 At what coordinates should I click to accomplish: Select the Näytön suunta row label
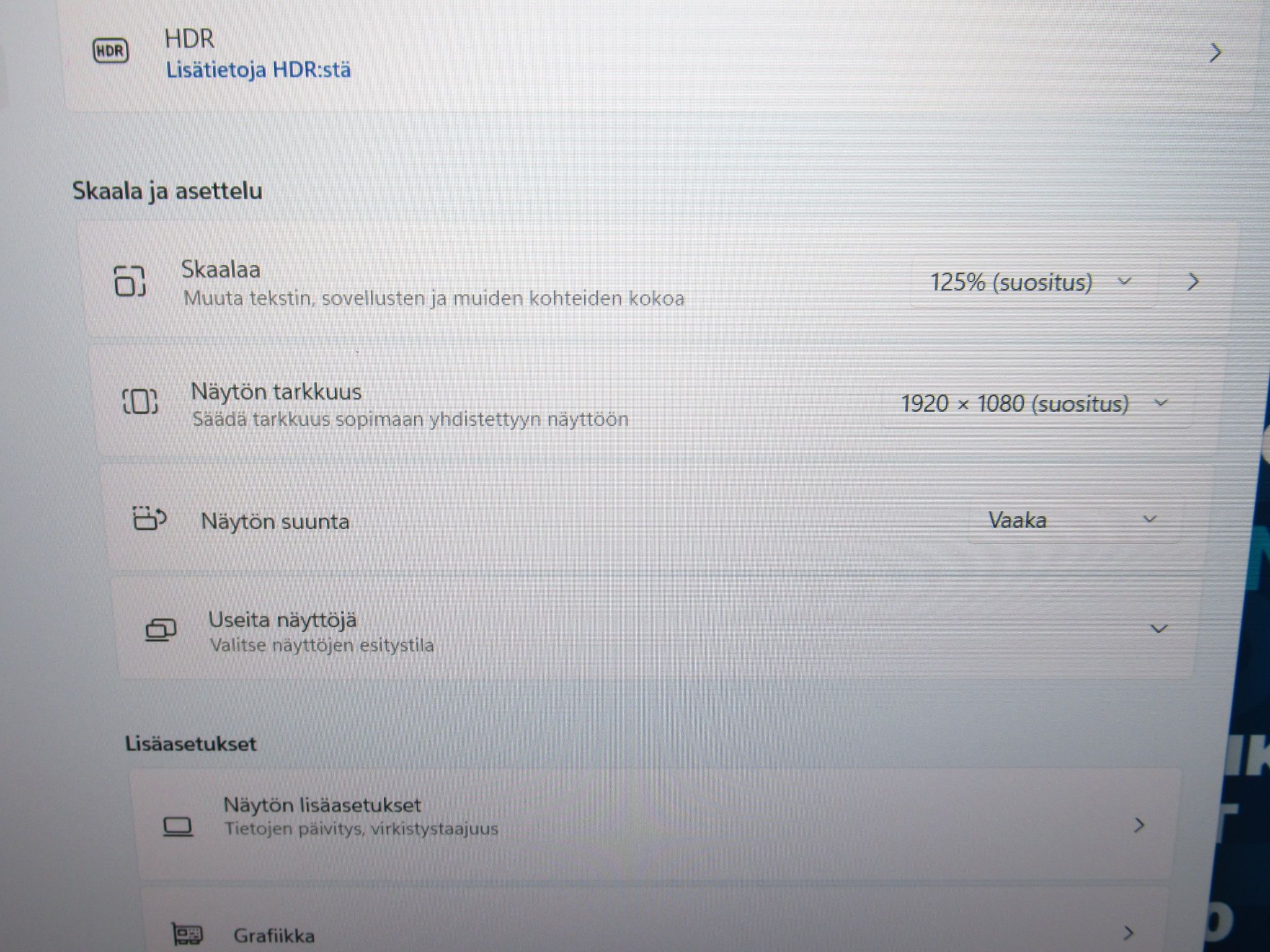pyautogui.click(x=275, y=521)
